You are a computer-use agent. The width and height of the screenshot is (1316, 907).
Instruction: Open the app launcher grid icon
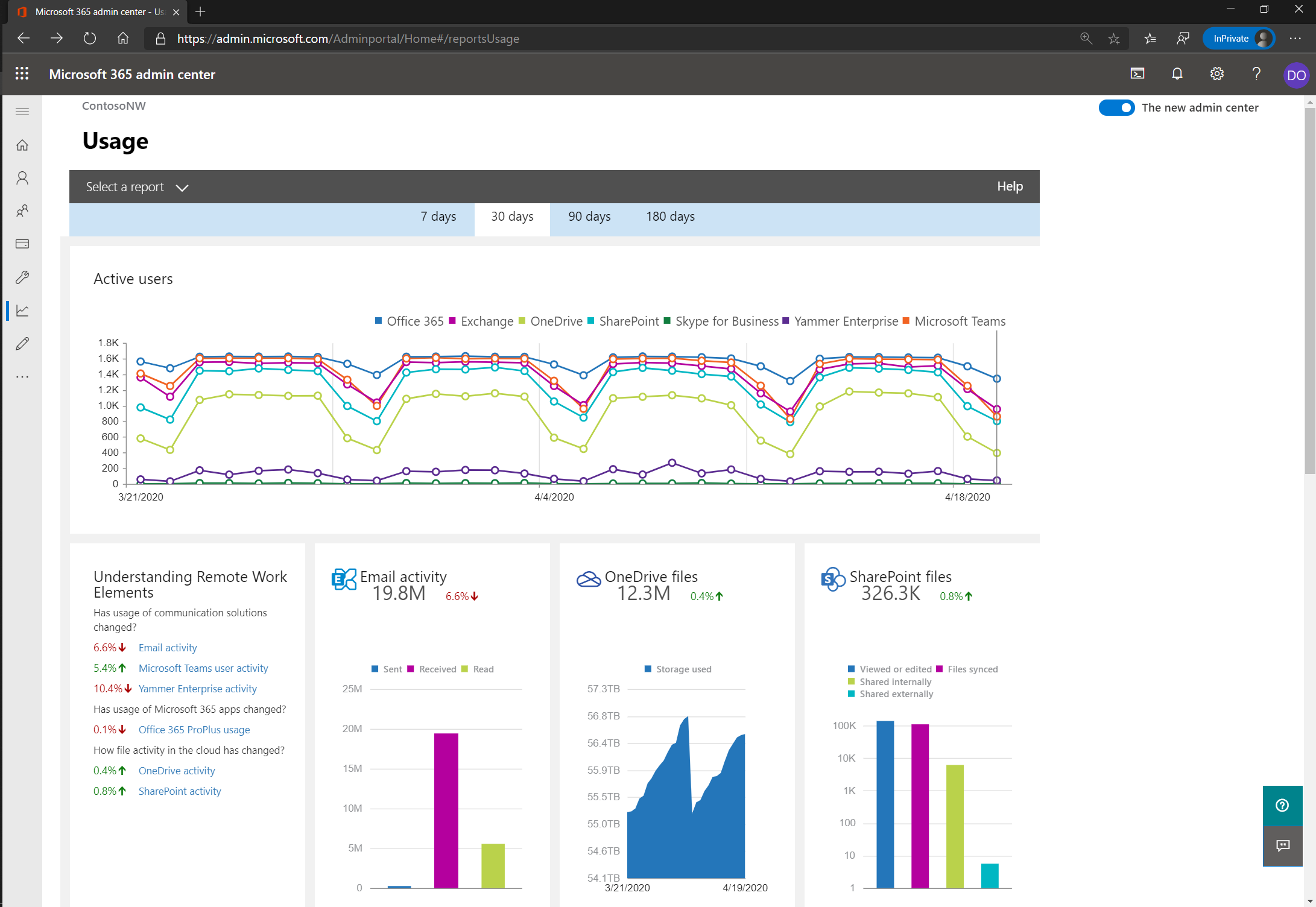(22, 74)
